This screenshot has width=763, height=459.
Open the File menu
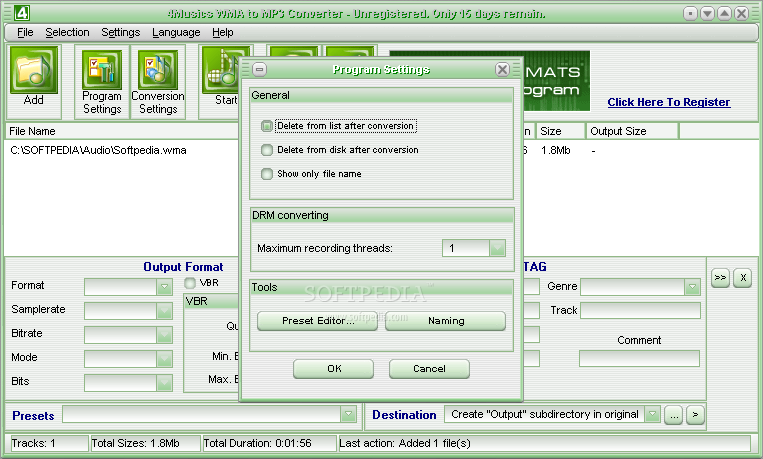point(25,32)
